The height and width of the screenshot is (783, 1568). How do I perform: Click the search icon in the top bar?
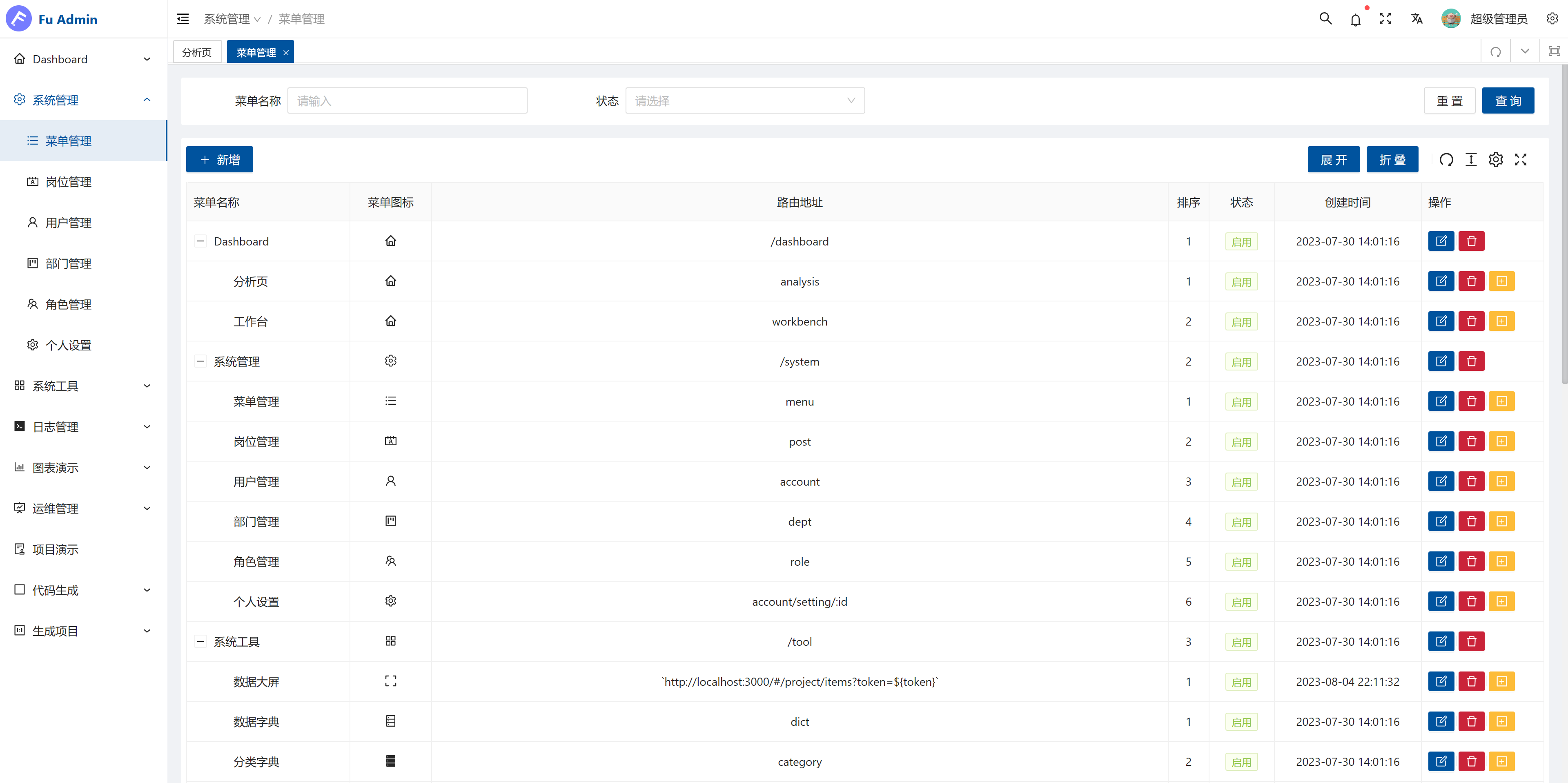1325,19
